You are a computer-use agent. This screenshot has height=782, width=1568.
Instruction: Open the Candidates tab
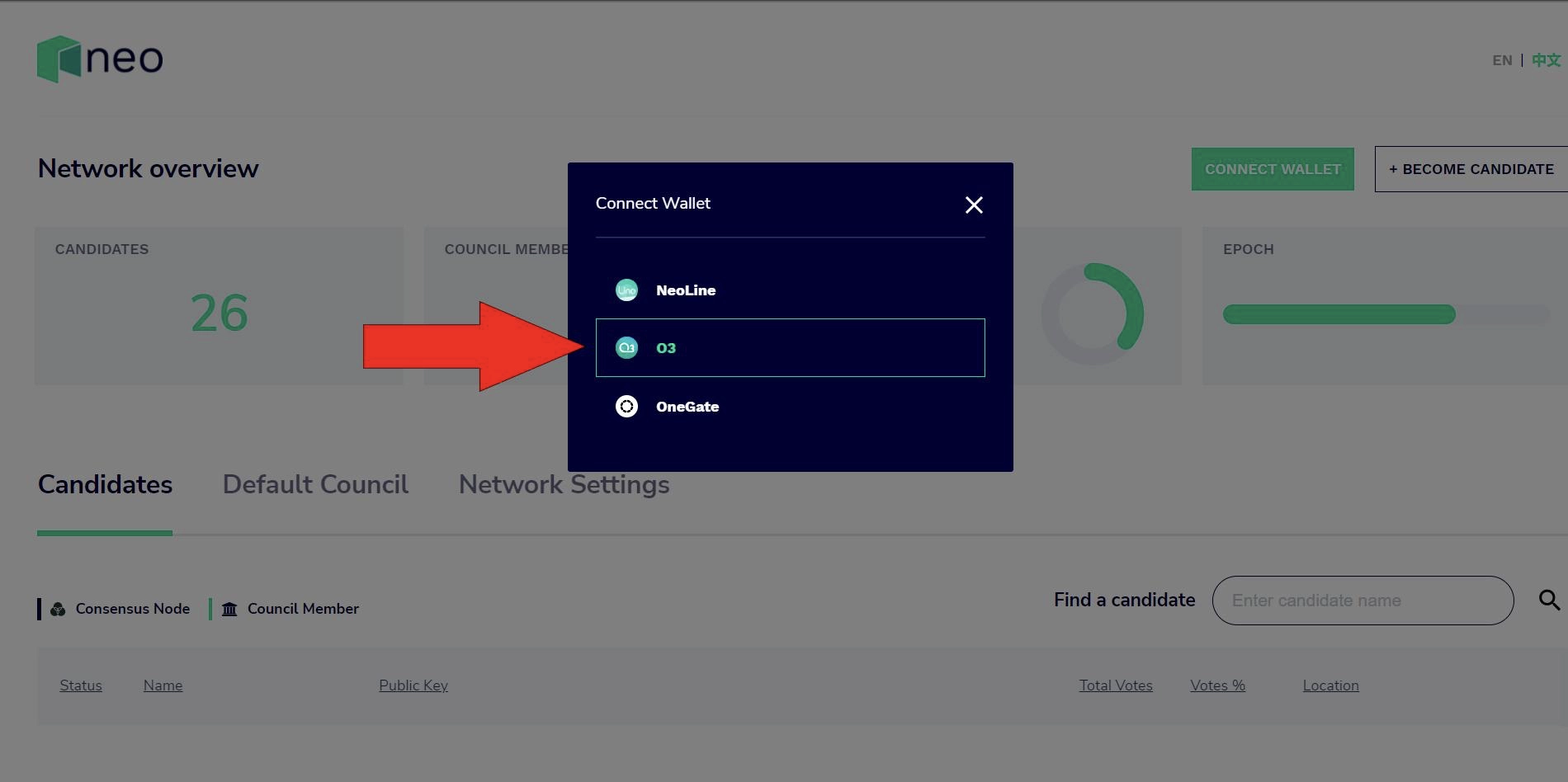coord(105,484)
